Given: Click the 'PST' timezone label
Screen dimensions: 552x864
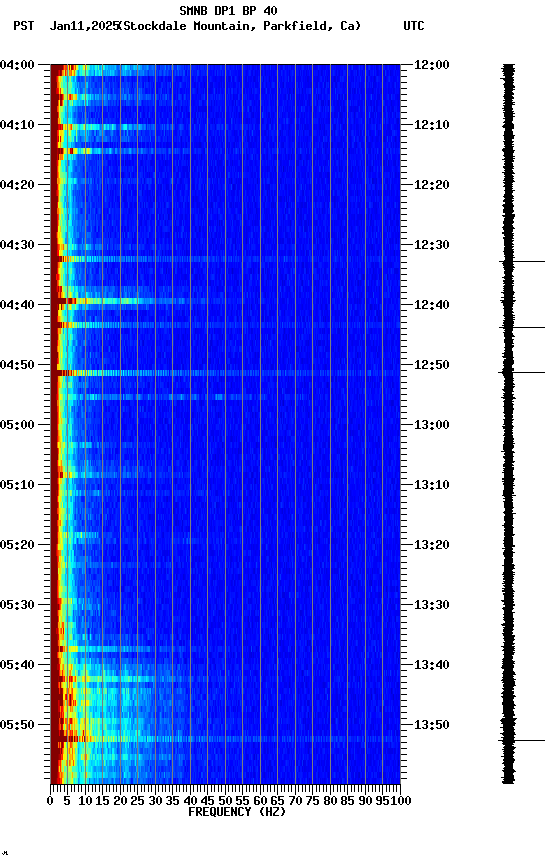Looking at the screenshot, I should [x=24, y=26].
